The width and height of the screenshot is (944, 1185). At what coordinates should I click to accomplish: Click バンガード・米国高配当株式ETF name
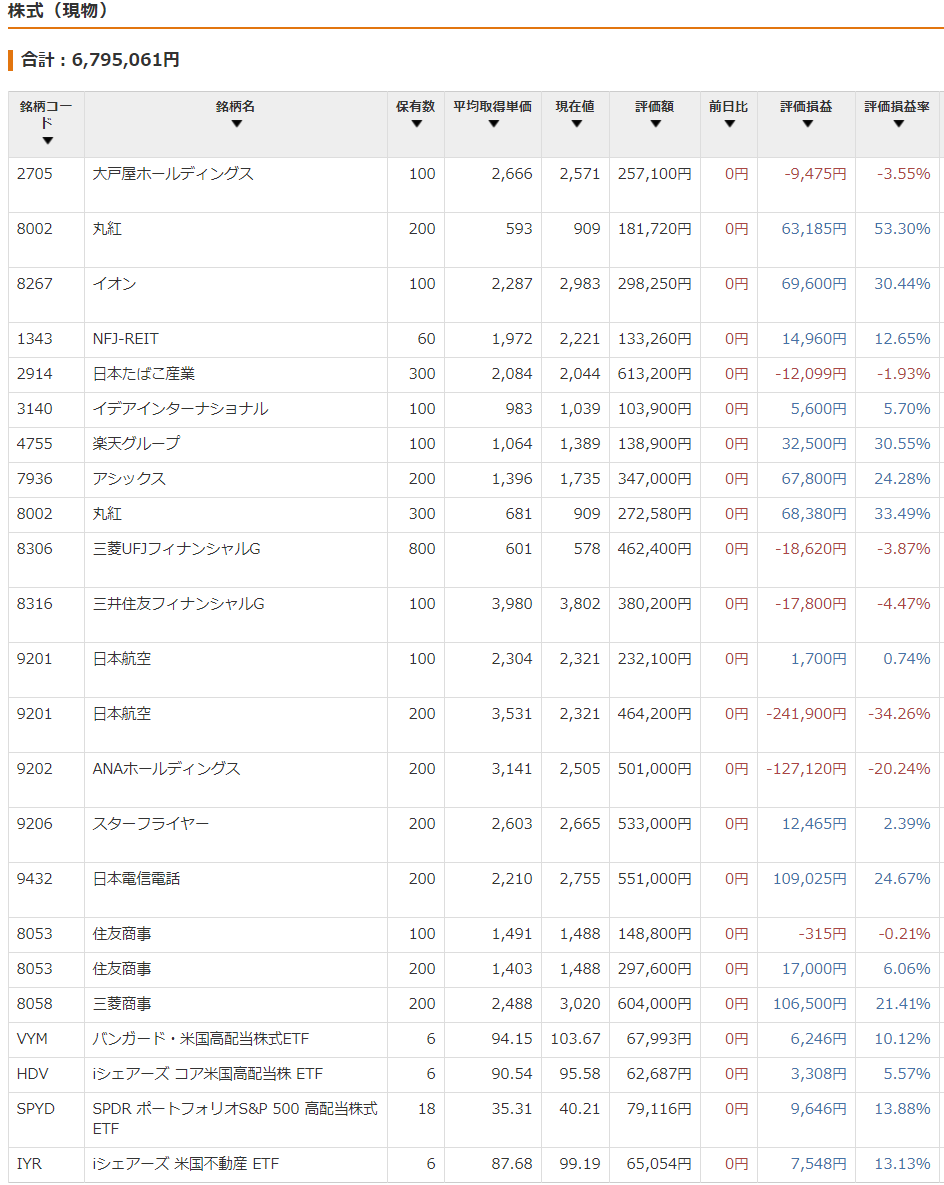pos(201,1039)
